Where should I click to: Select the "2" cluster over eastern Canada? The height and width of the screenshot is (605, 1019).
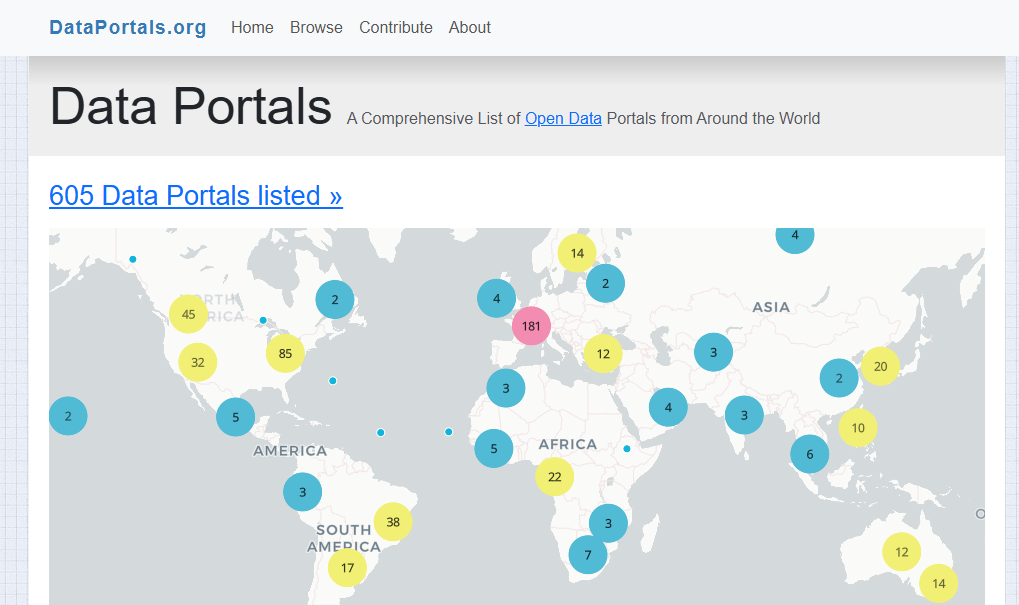pos(334,299)
